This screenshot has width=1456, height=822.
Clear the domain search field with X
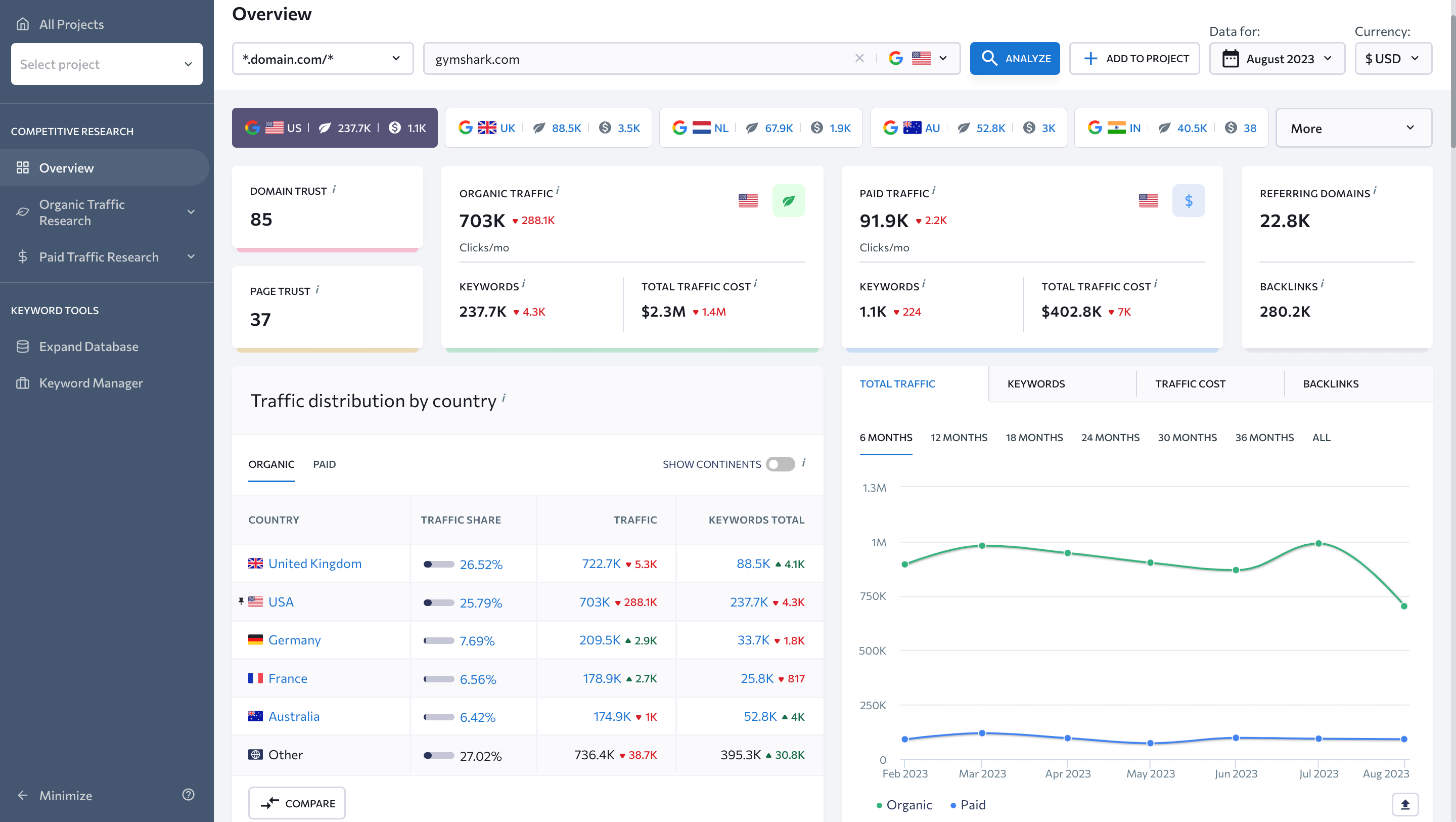[859, 58]
